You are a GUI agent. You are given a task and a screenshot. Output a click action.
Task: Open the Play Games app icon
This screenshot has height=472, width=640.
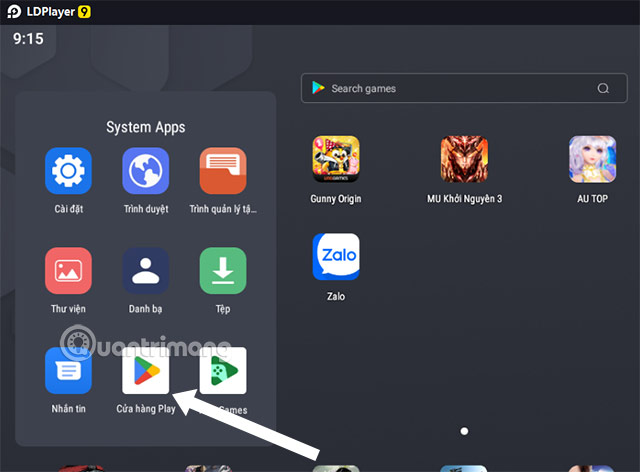(x=223, y=371)
